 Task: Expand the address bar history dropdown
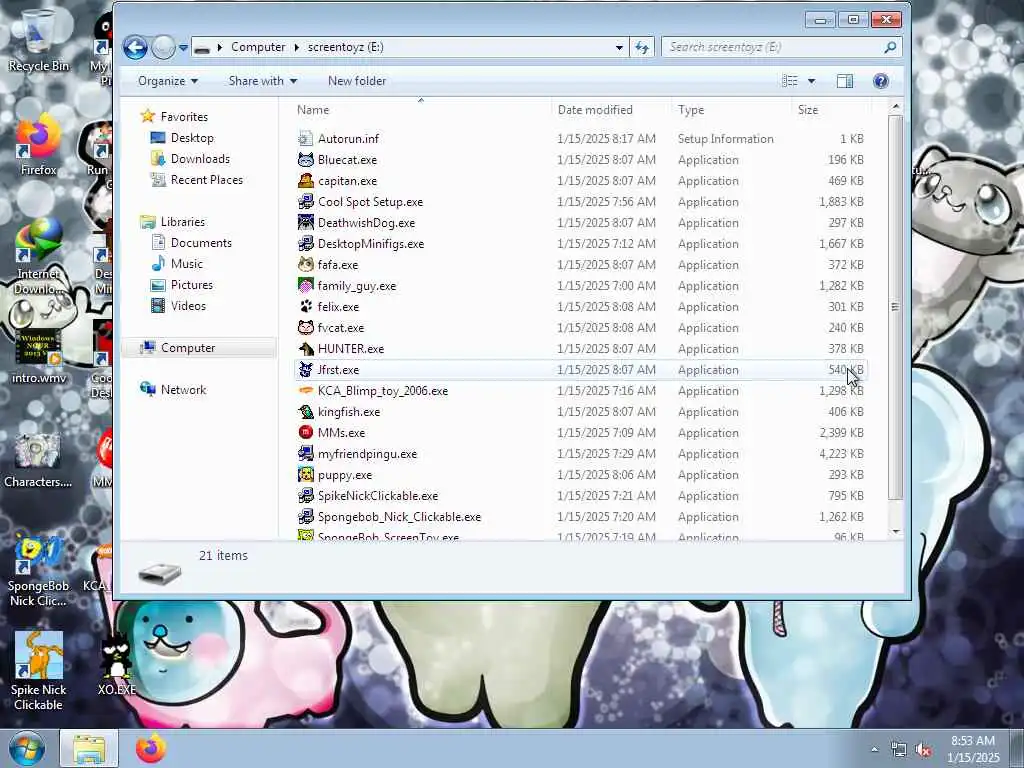619,47
